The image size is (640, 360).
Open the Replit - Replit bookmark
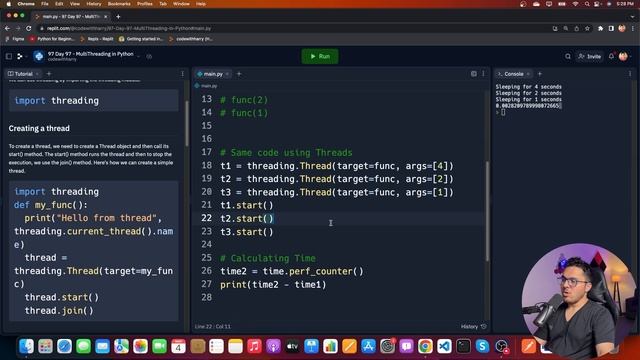[x=97, y=39]
